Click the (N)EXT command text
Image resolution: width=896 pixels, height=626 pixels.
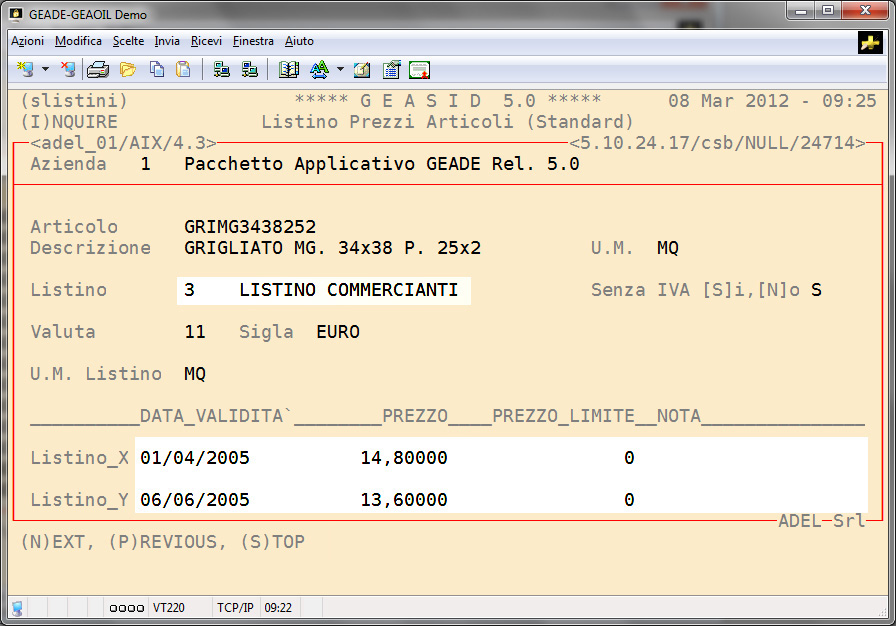53,542
